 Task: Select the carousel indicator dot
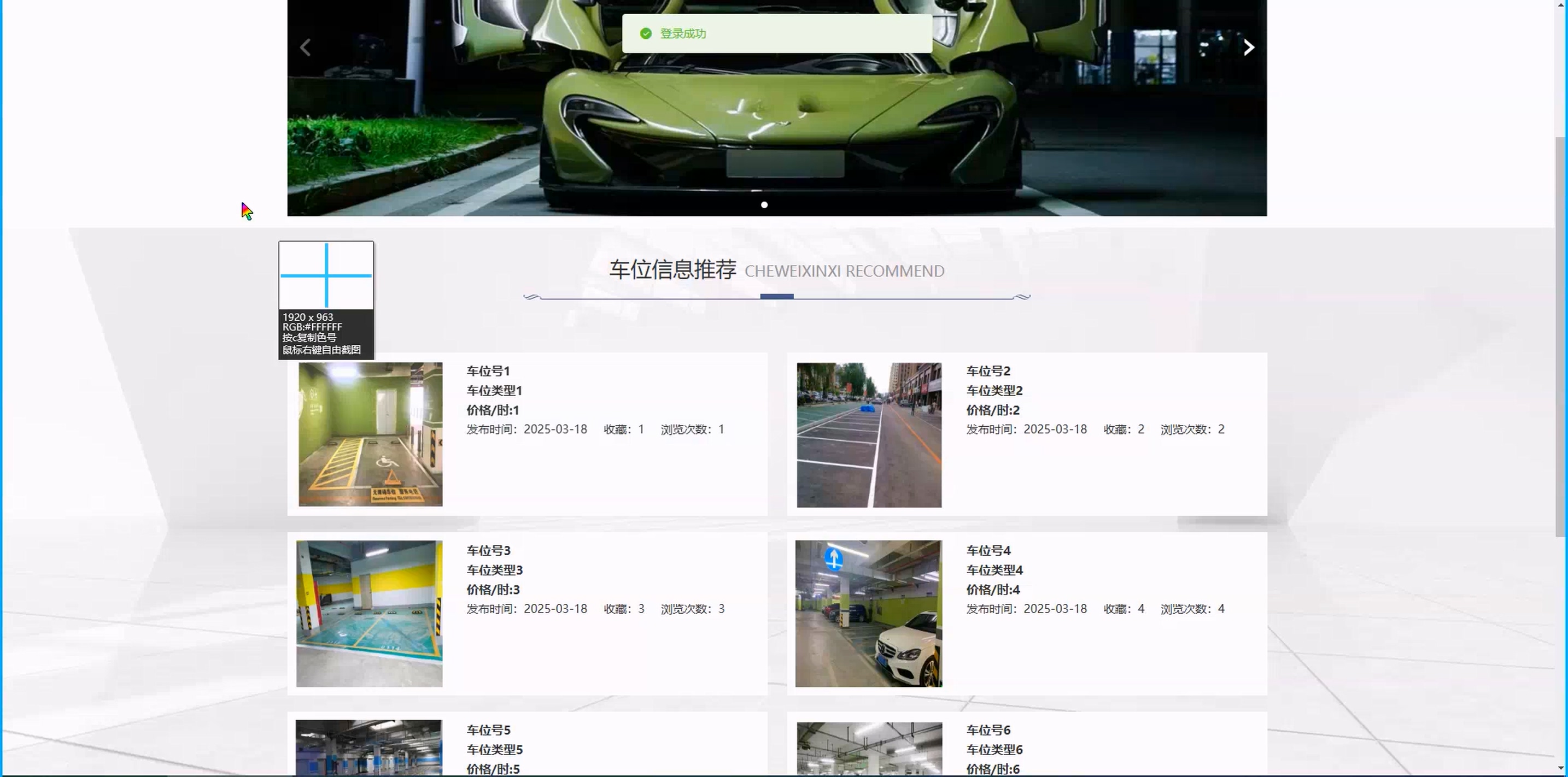point(764,205)
